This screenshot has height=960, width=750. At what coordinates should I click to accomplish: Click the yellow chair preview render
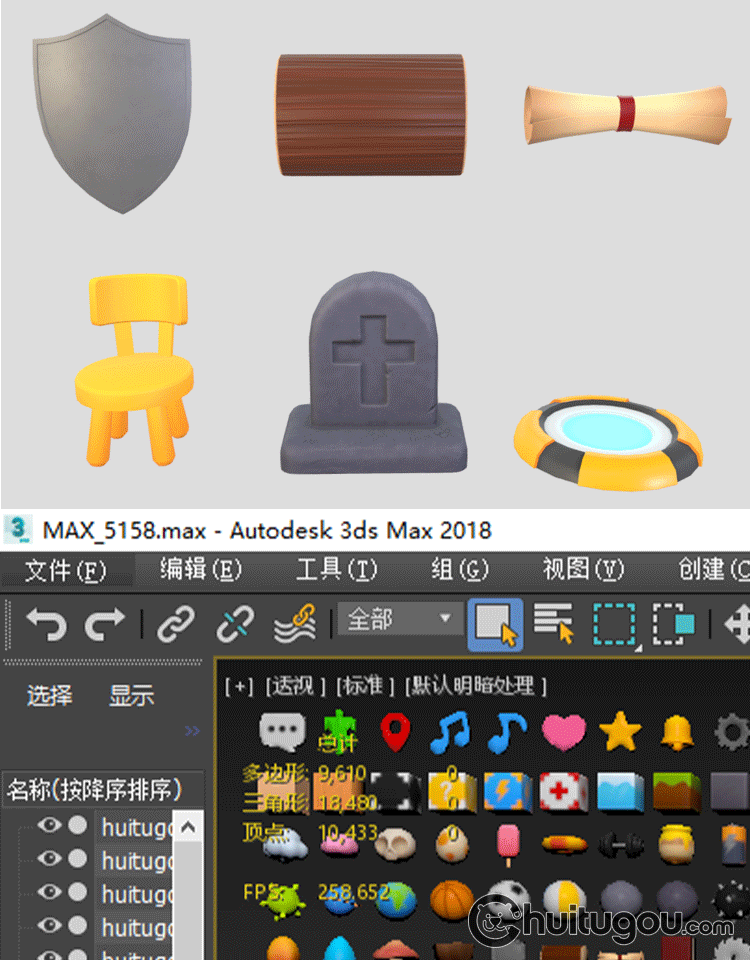pyautogui.click(x=135, y=369)
